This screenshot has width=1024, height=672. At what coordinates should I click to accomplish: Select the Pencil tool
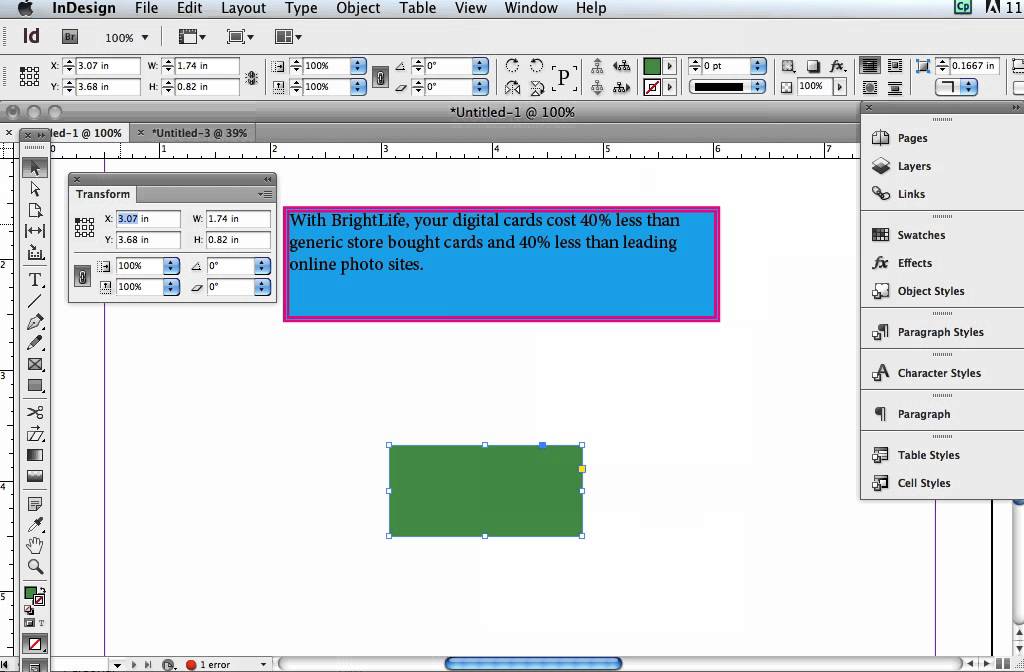coord(35,343)
